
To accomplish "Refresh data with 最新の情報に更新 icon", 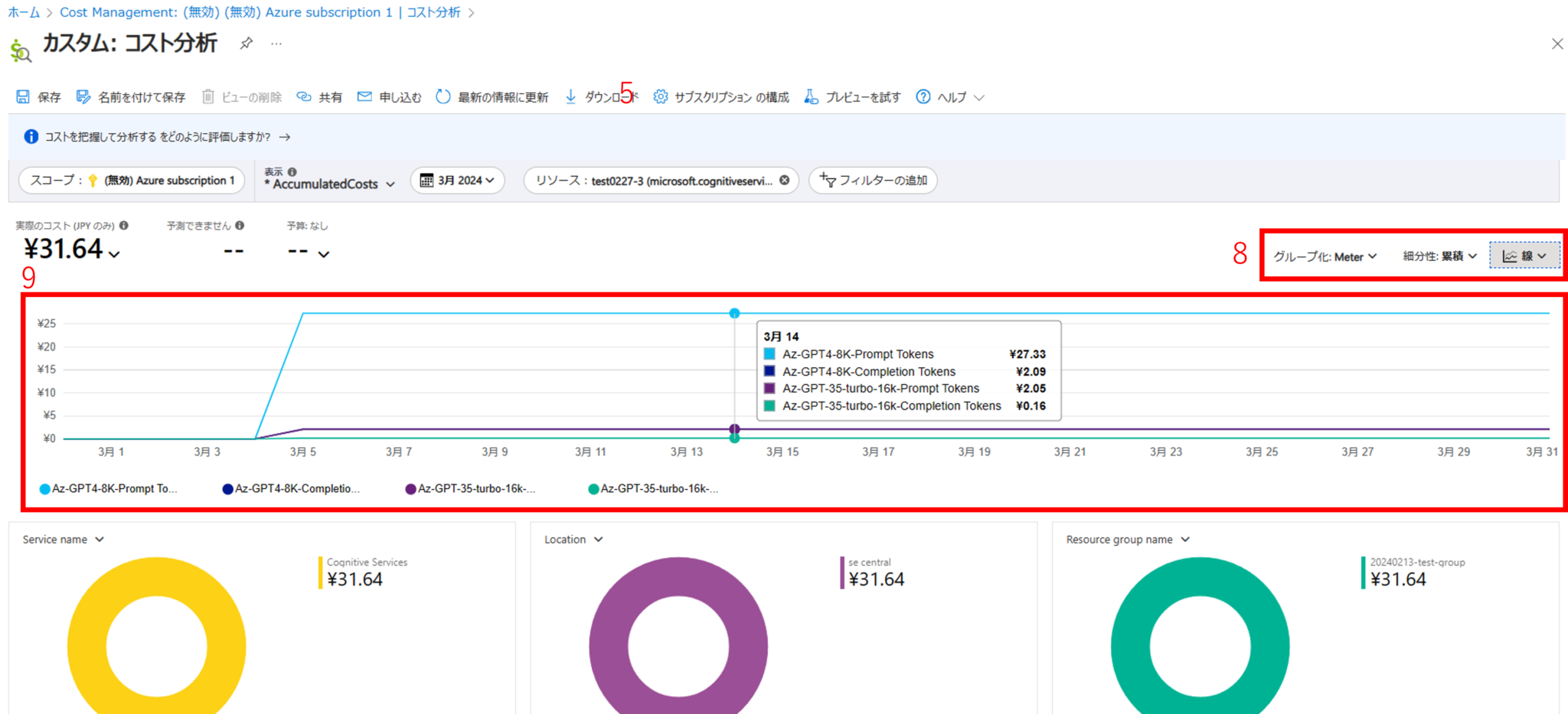I will (443, 96).
